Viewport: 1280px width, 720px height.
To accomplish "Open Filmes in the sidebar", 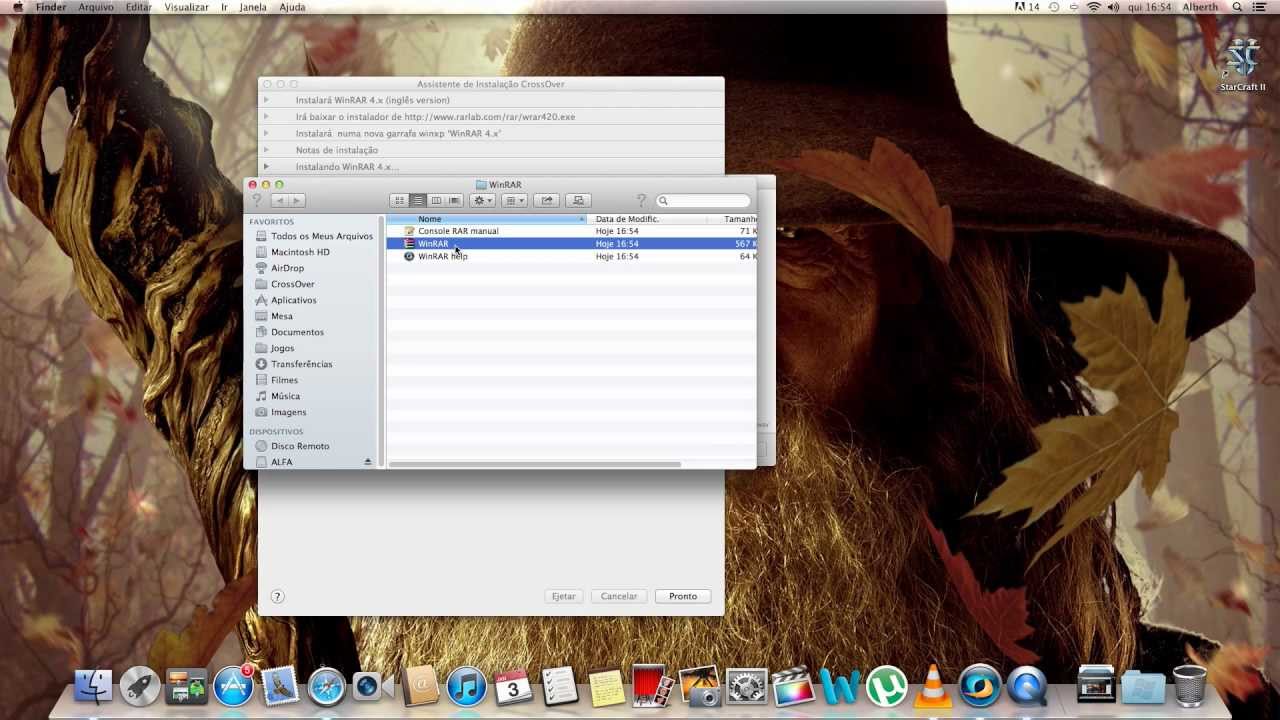I will 276,380.
